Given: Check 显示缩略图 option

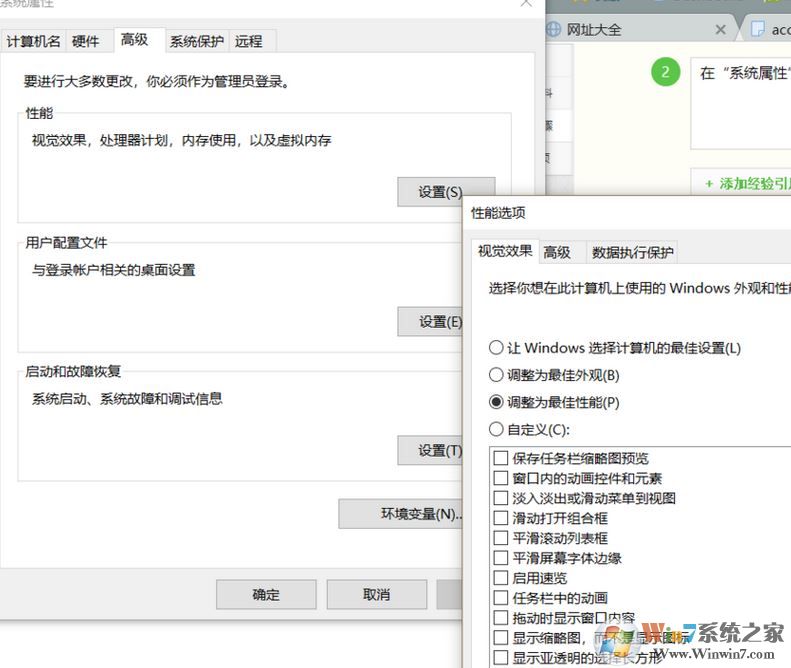Looking at the screenshot, I should (x=500, y=638).
